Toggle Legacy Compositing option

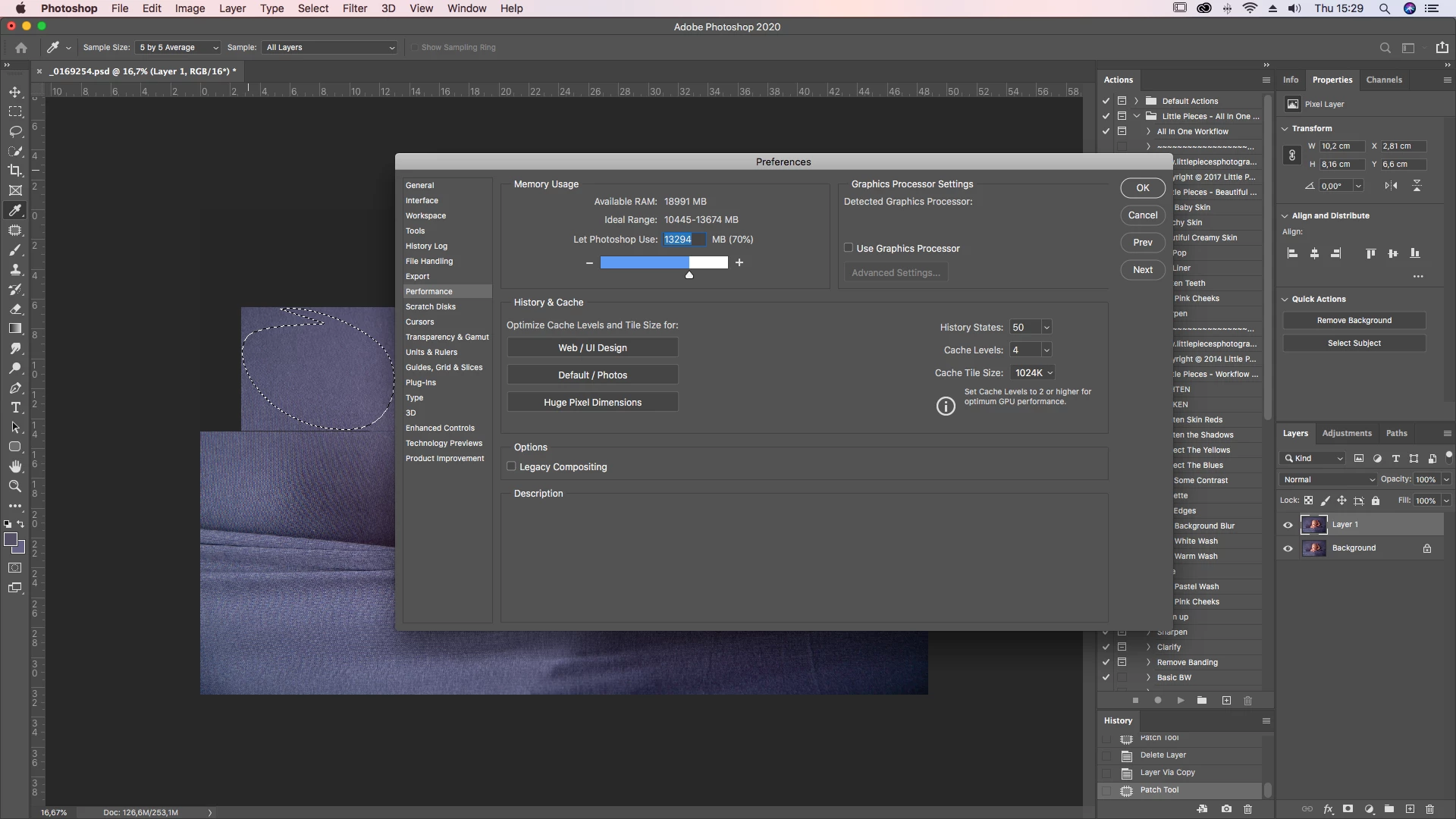point(511,466)
